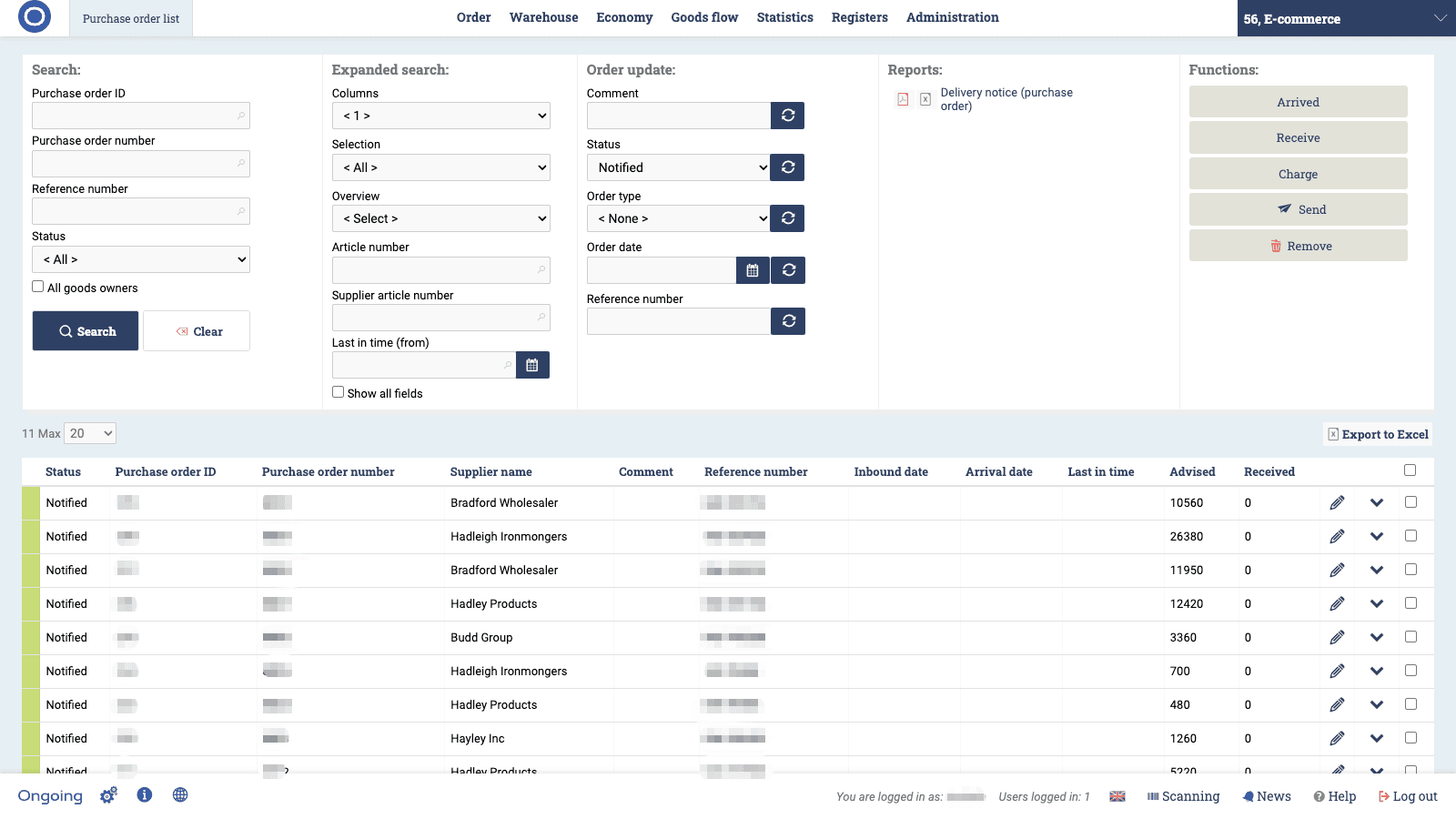The width and height of the screenshot is (1456, 819).
Task: Open the Status dropdown showing Notified
Action: click(x=678, y=167)
